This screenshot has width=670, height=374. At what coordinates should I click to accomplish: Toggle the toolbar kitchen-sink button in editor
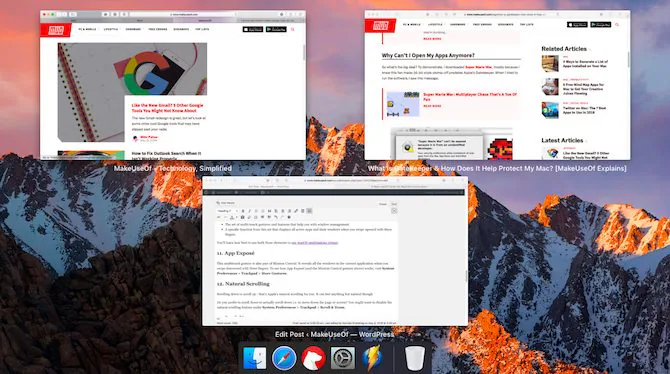pos(309,211)
